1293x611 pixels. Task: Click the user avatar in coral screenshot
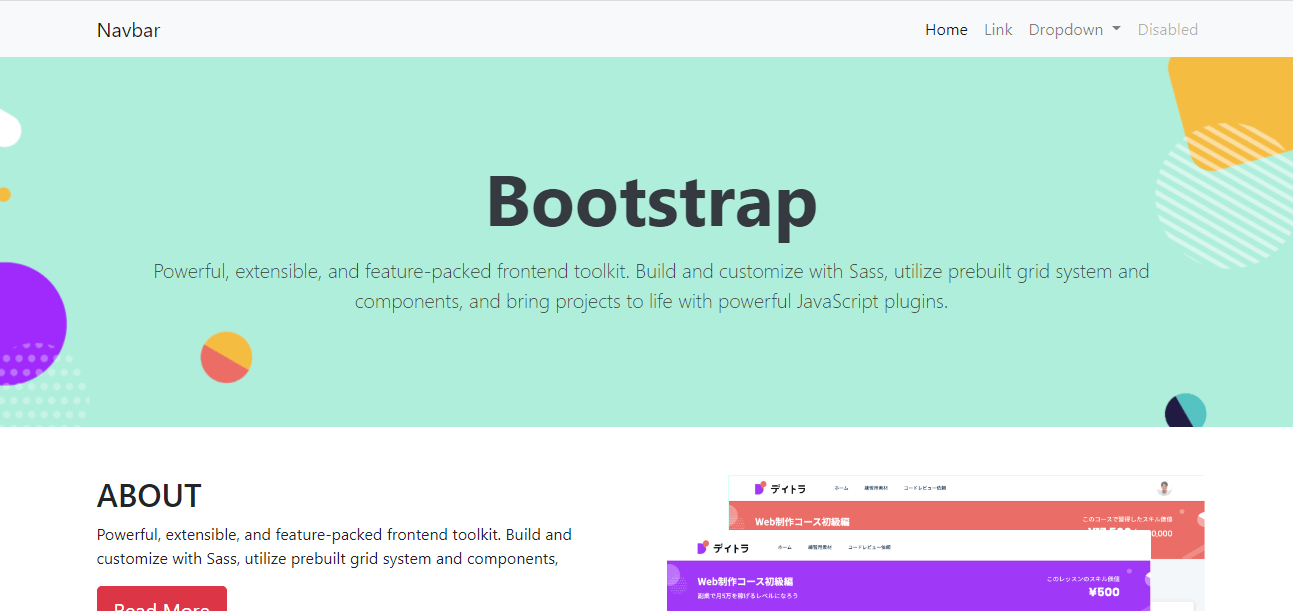point(1163,488)
